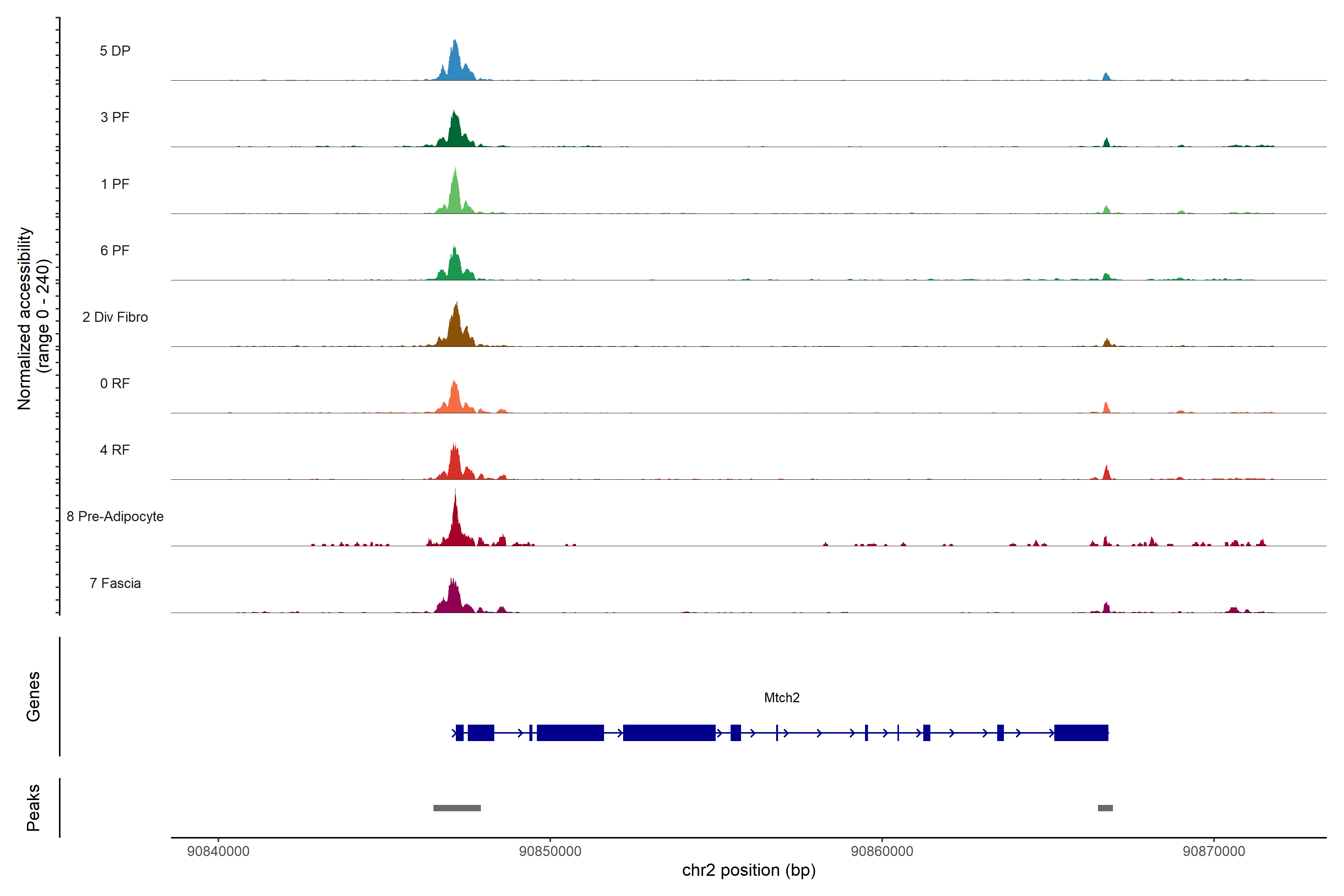Click the 3 PF track label
The width and height of the screenshot is (1344, 896).
[115, 117]
